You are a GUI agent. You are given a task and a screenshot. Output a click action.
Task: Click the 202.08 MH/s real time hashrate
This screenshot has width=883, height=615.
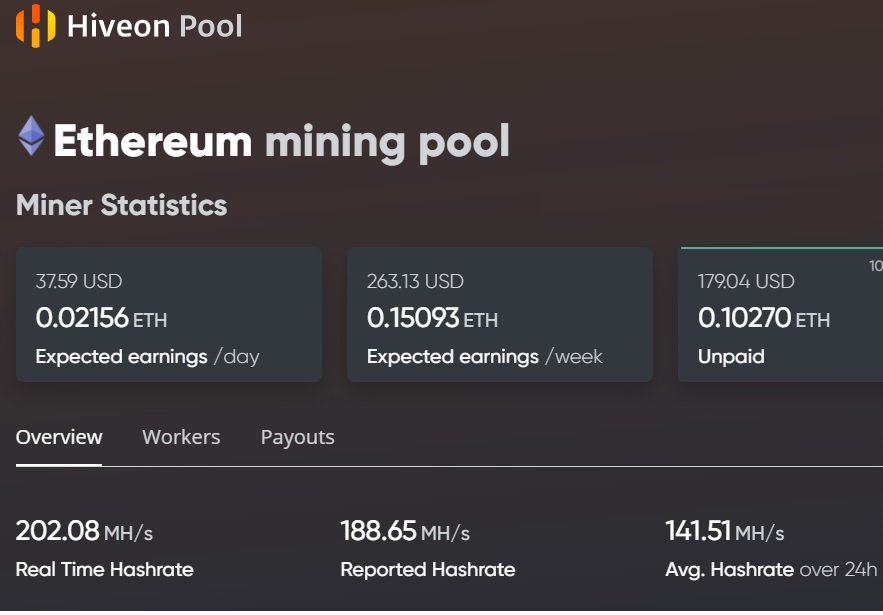(x=84, y=531)
